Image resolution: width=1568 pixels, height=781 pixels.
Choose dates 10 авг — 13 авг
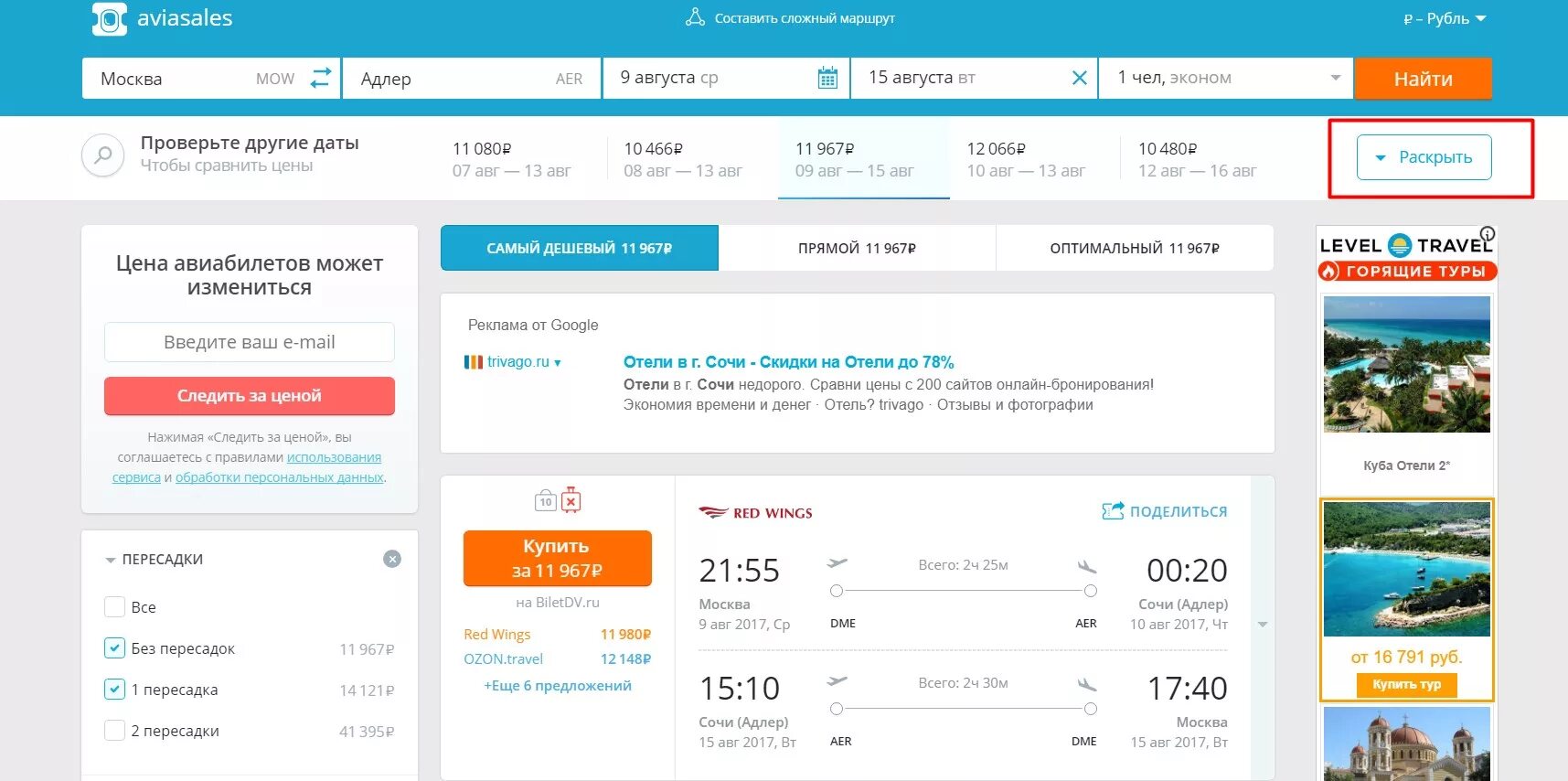click(x=1034, y=159)
